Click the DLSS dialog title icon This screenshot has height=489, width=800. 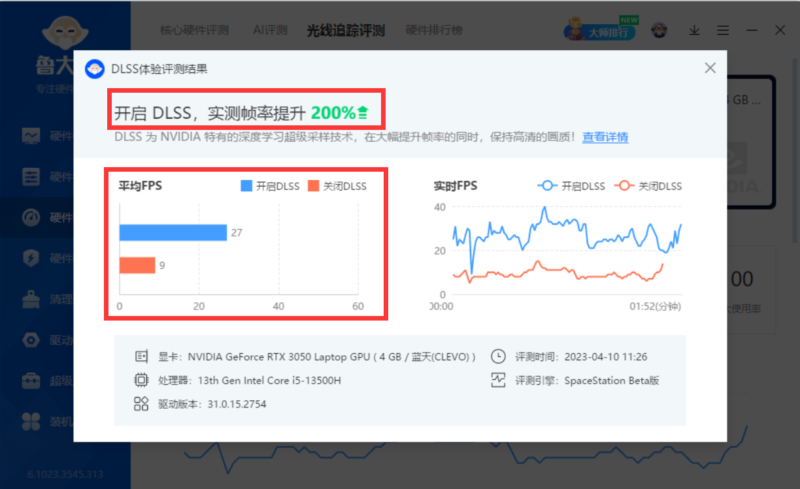95,69
